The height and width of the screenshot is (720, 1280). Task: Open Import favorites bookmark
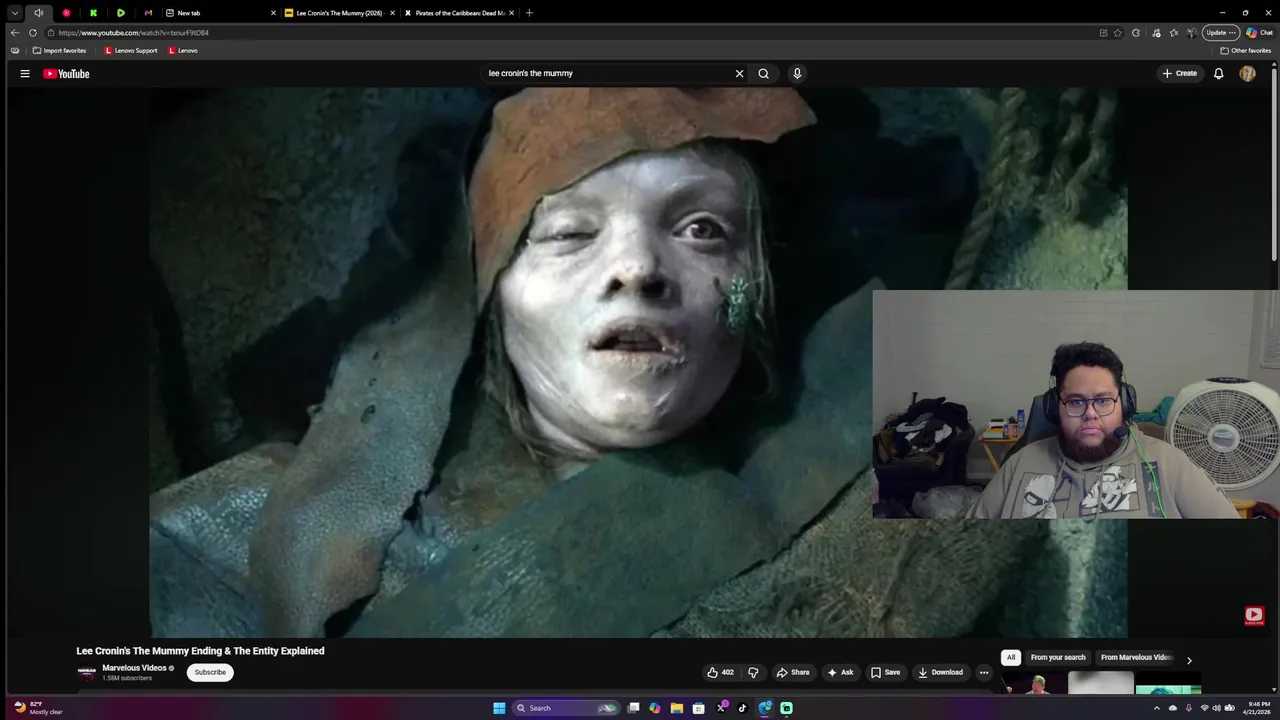tap(59, 50)
